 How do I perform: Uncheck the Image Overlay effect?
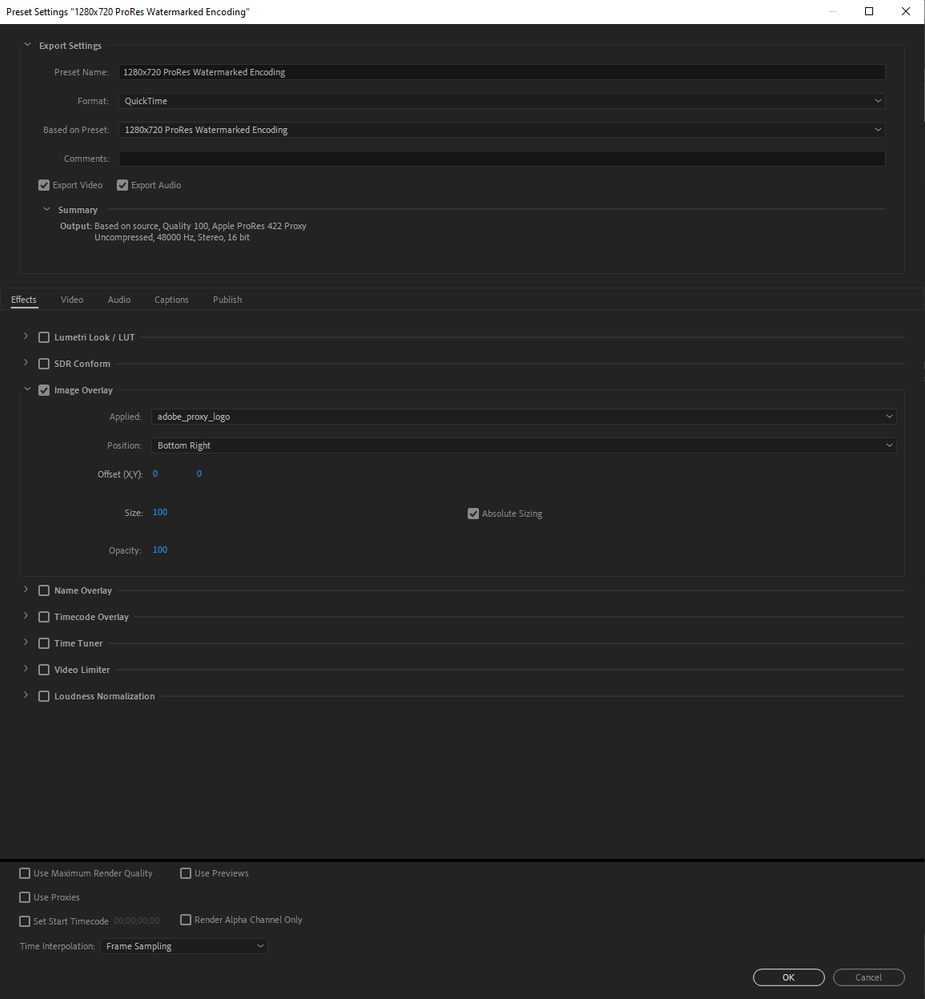coord(44,389)
